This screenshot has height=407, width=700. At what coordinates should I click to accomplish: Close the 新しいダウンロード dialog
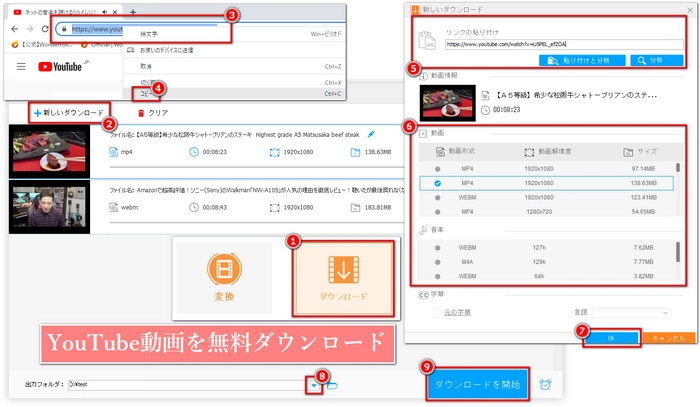(x=690, y=9)
